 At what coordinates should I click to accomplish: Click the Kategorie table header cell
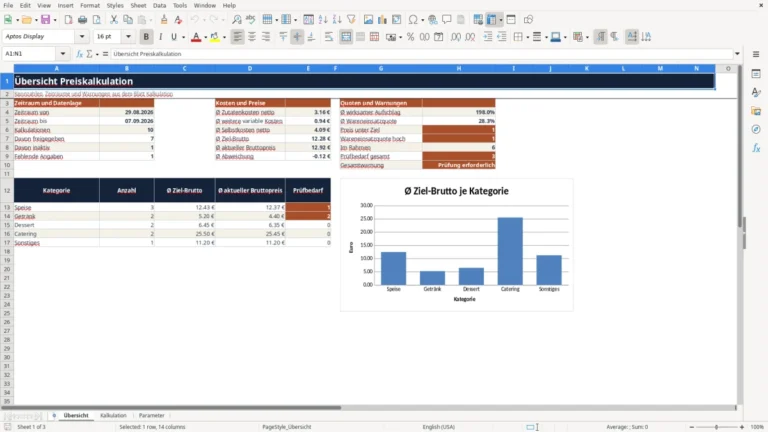tap(56, 191)
